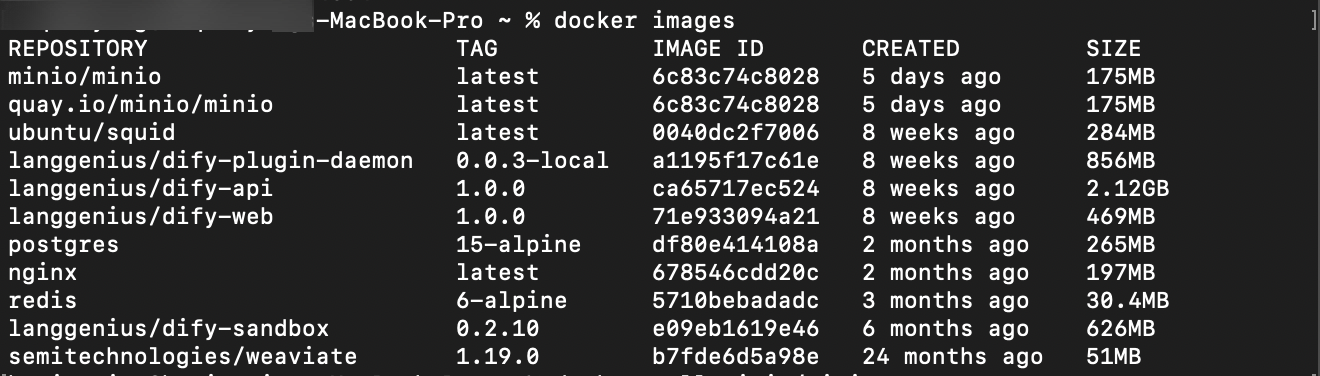Click the '24 months ago' created value
1320x376 pixels.
(952, 356)
